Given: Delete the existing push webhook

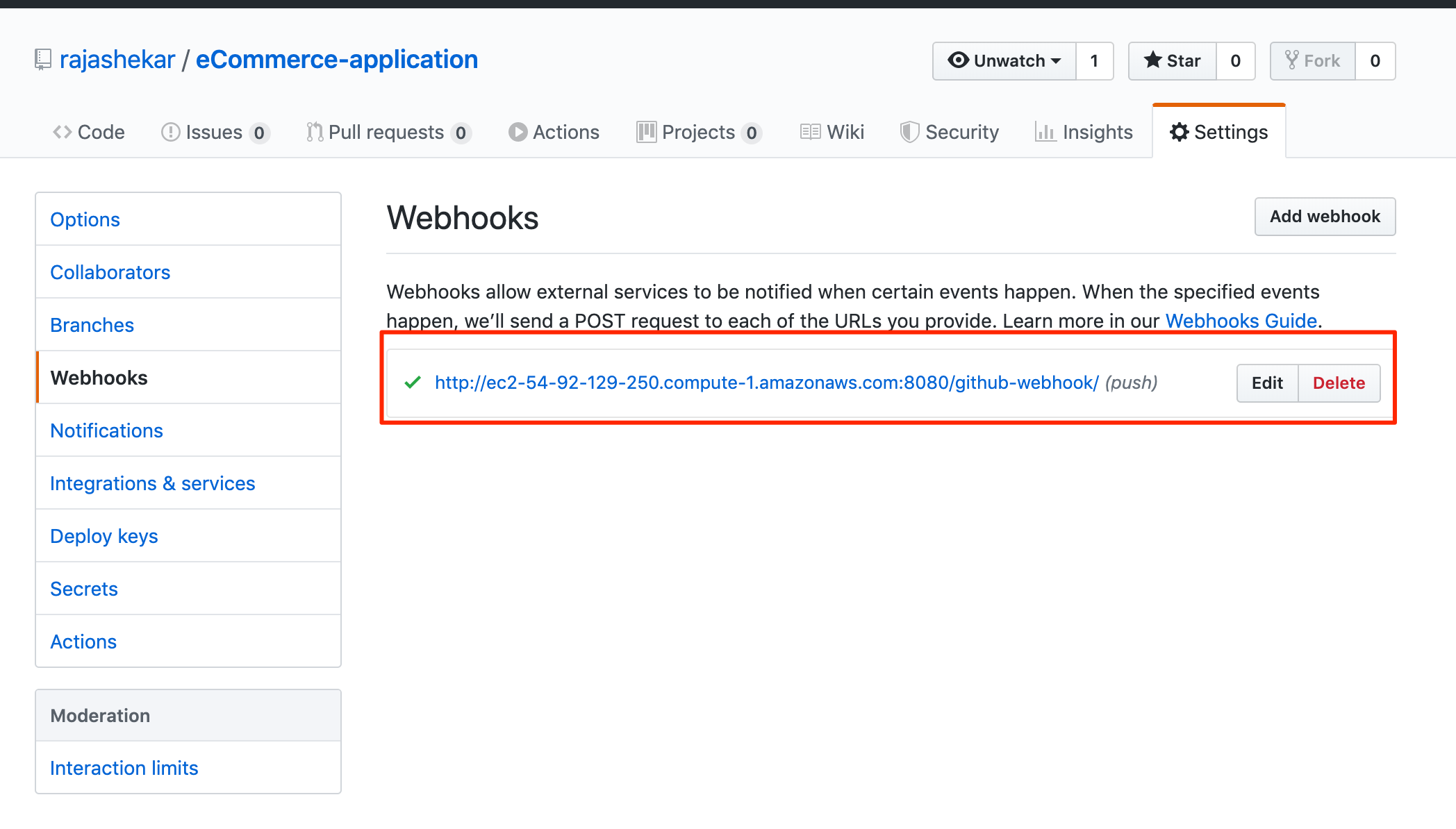Looking at the screenshot, I should click(x=1339, y=381).
